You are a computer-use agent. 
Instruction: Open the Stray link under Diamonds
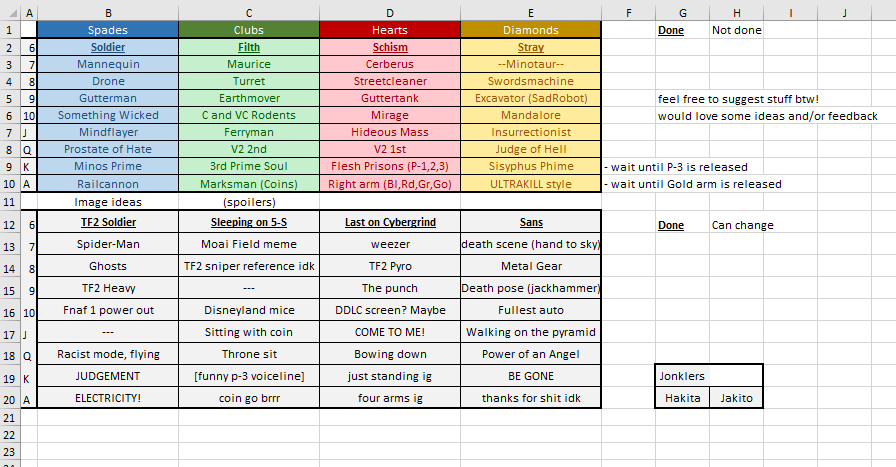click(531, 47)
